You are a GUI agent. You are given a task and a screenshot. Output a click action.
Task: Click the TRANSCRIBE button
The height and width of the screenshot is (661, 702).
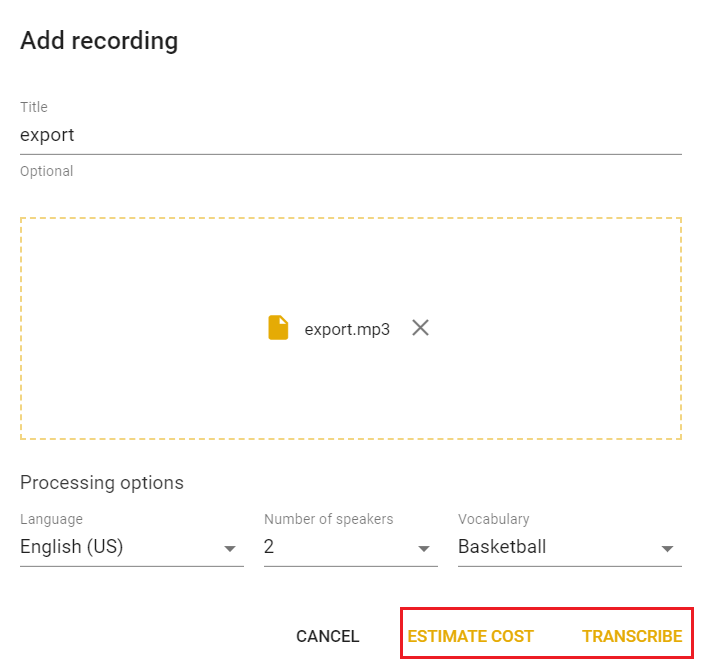click(x=632, y=636)
